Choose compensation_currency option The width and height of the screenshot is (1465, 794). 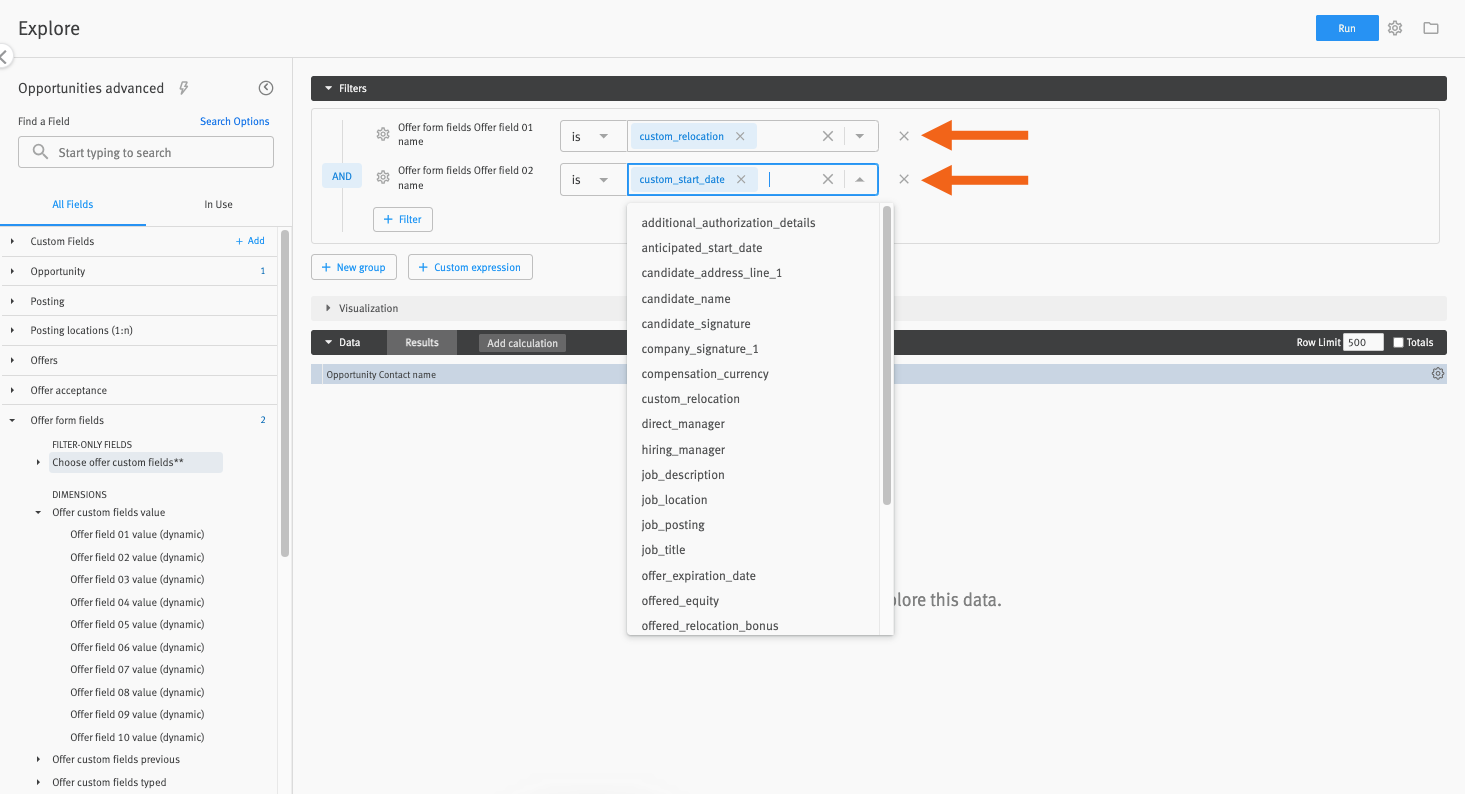(705, 374)
